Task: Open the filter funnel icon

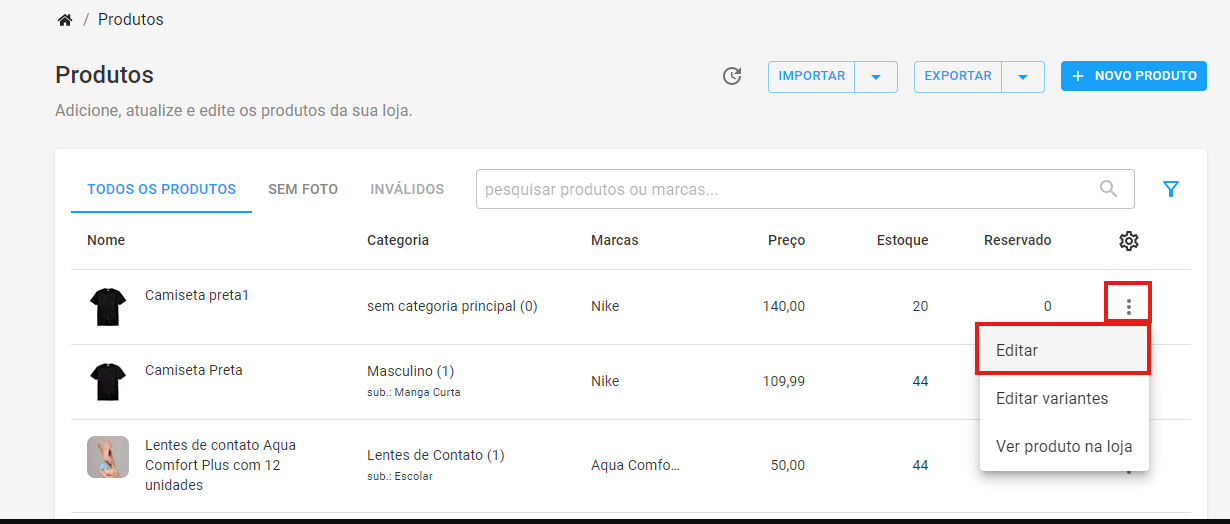Action: (1171, 189)
